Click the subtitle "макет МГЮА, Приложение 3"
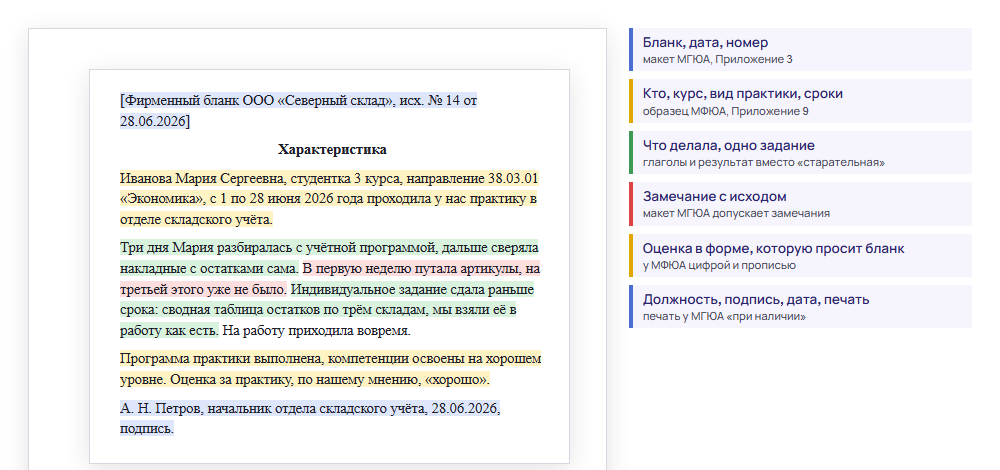 coord(717,59)
